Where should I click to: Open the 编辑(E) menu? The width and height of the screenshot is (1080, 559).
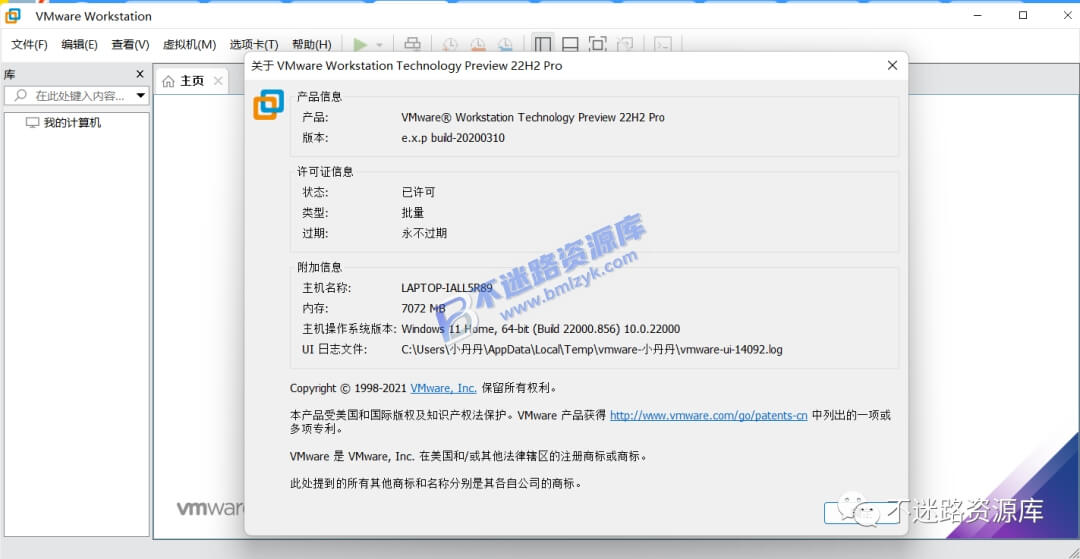[80, 45]
